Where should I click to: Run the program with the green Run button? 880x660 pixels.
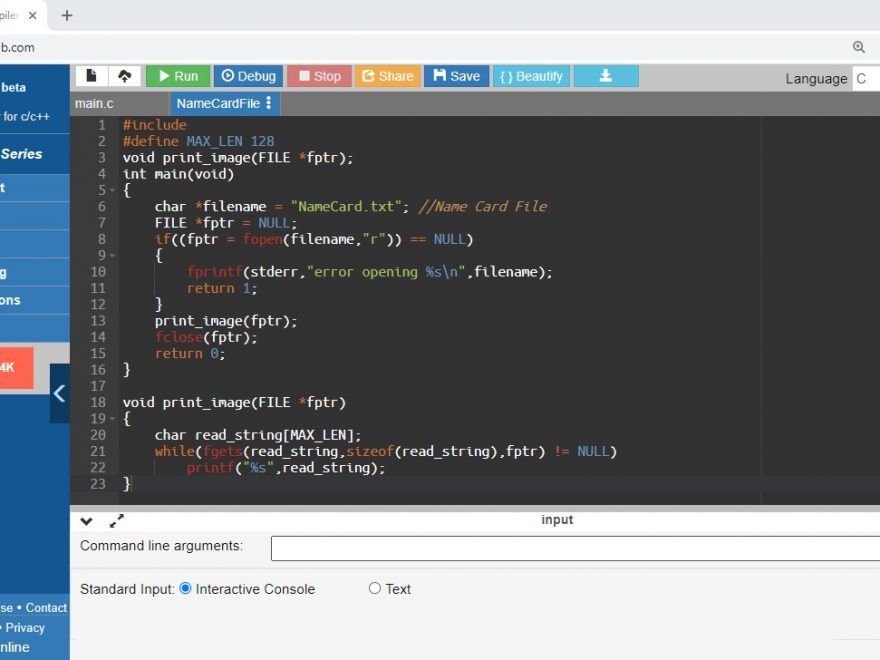coord(177,76)
